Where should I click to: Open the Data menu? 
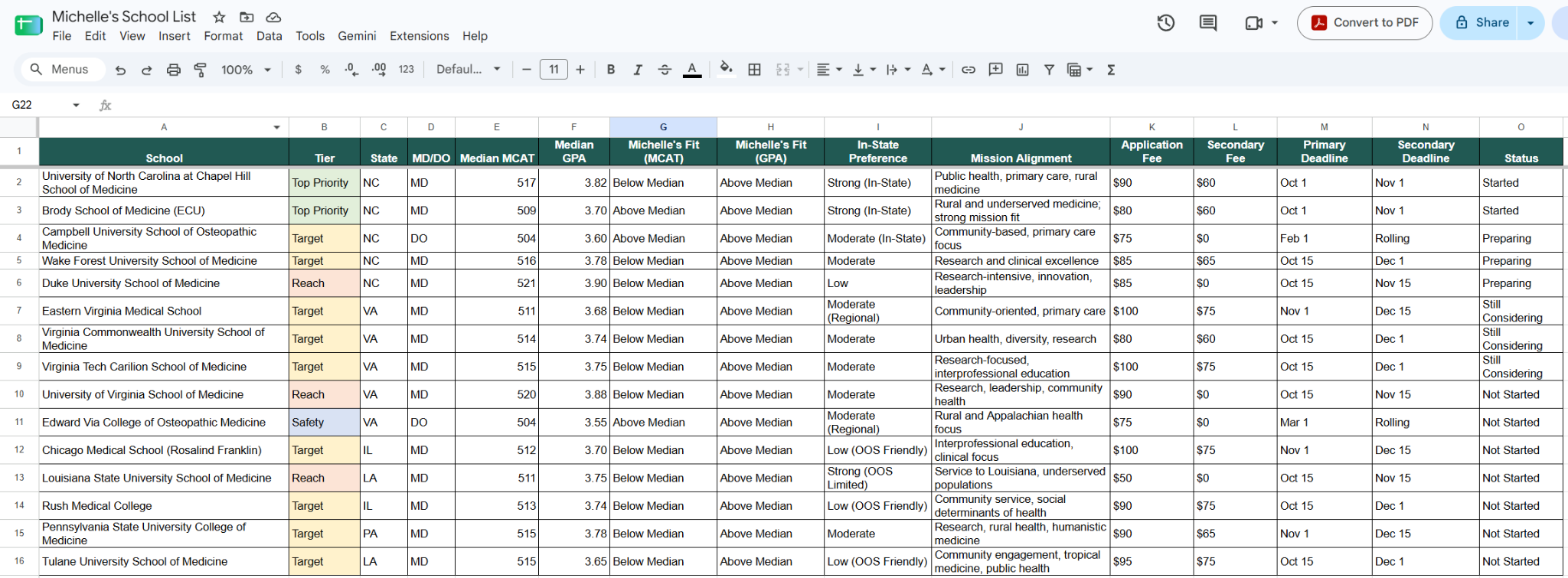click(269, 36)
